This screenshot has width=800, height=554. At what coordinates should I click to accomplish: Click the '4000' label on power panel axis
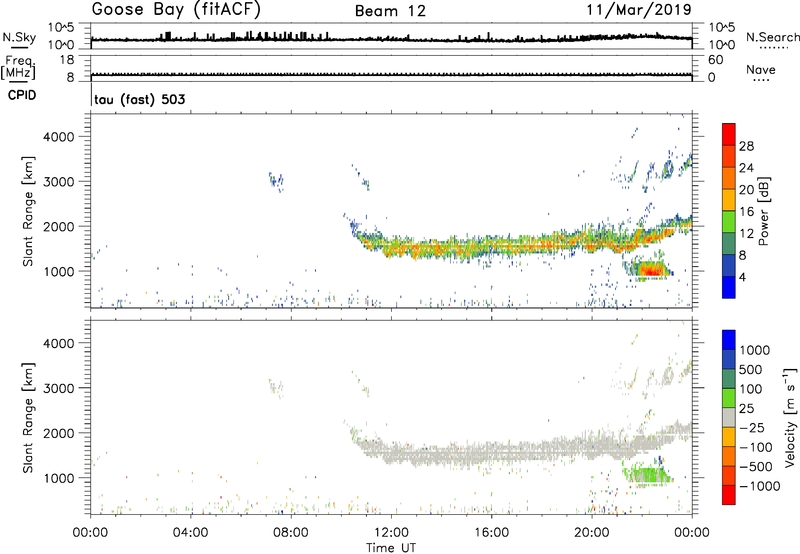[58, 137]
